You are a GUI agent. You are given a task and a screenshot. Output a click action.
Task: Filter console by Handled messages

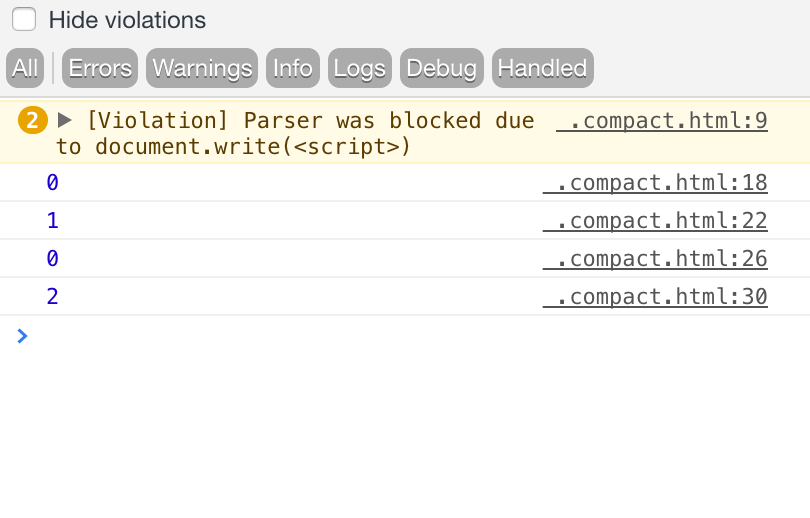click(542, 68)
